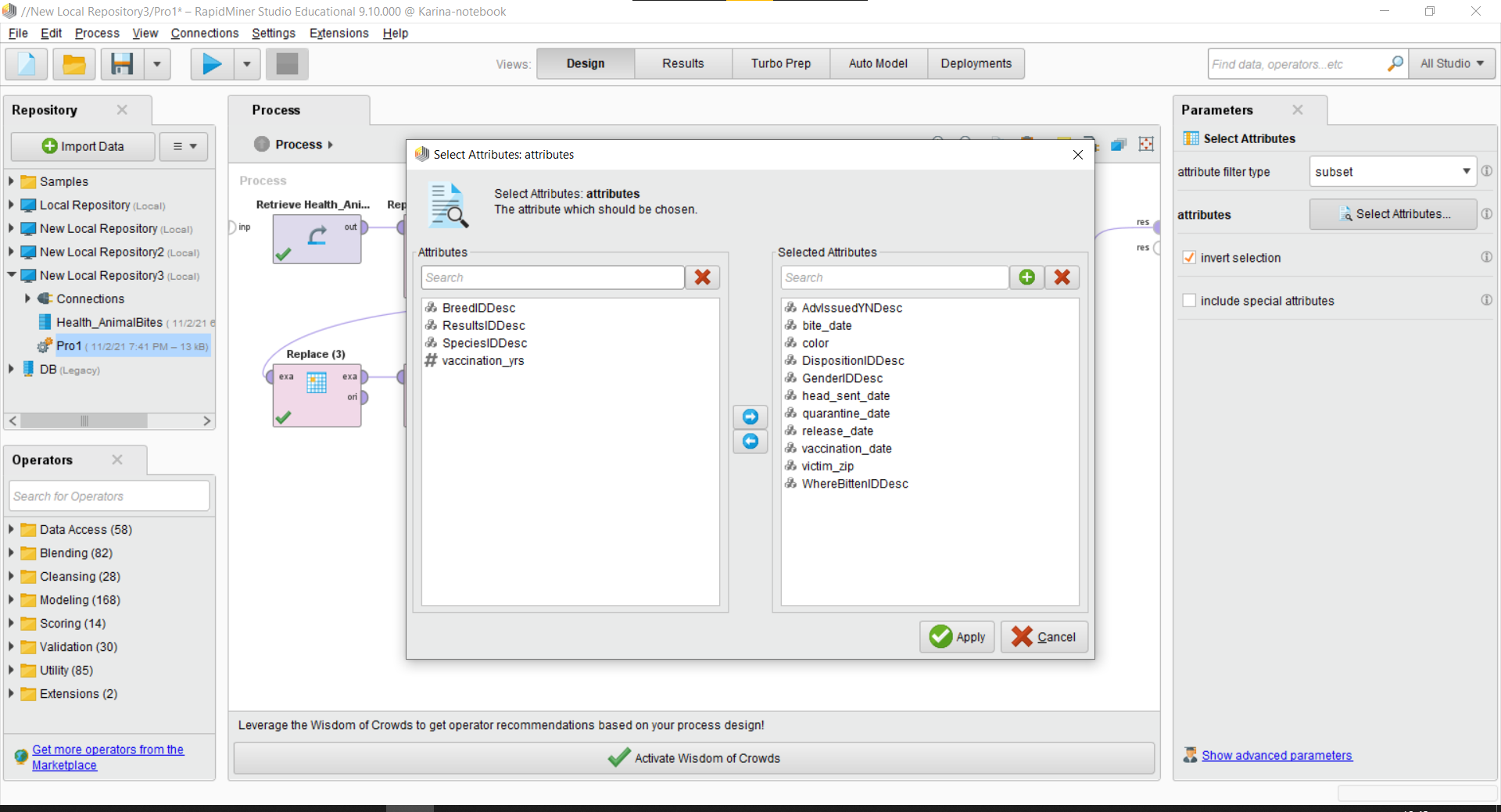The width and height of the screenshot is (1501, 812).
Task: Open the save options dropdown arrow
Action: [156, 63]
